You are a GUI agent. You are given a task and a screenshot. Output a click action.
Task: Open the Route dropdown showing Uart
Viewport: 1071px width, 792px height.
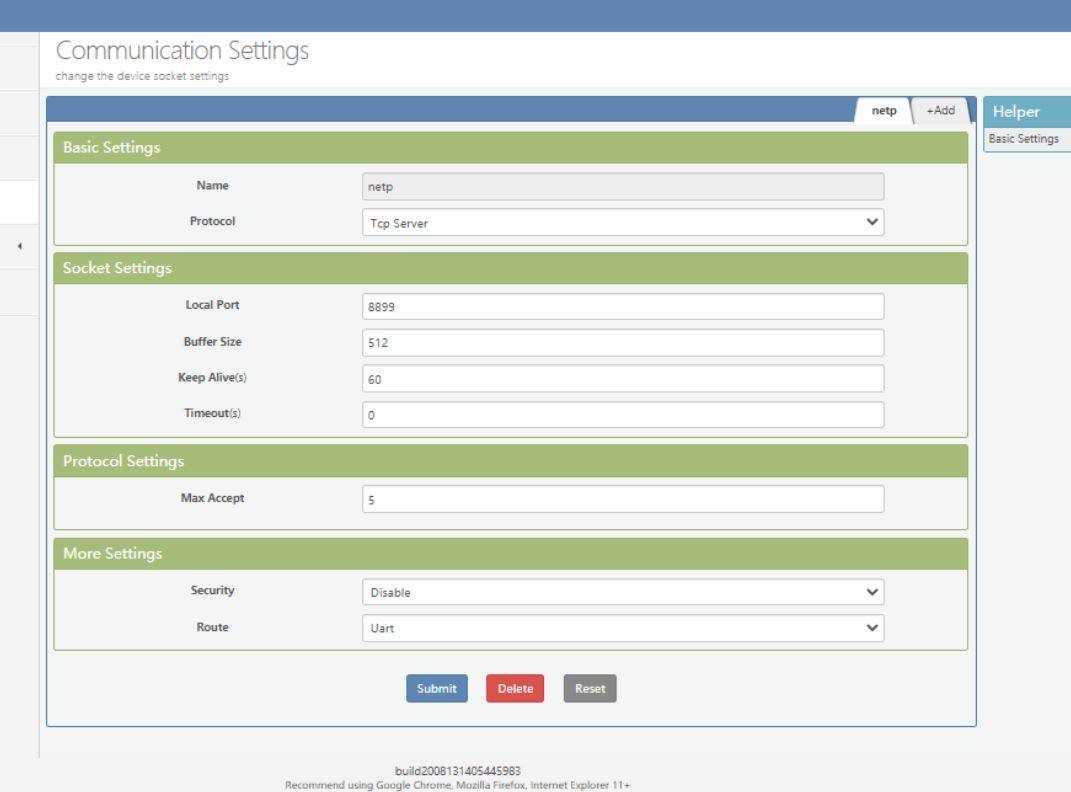(x=622, y=628)
